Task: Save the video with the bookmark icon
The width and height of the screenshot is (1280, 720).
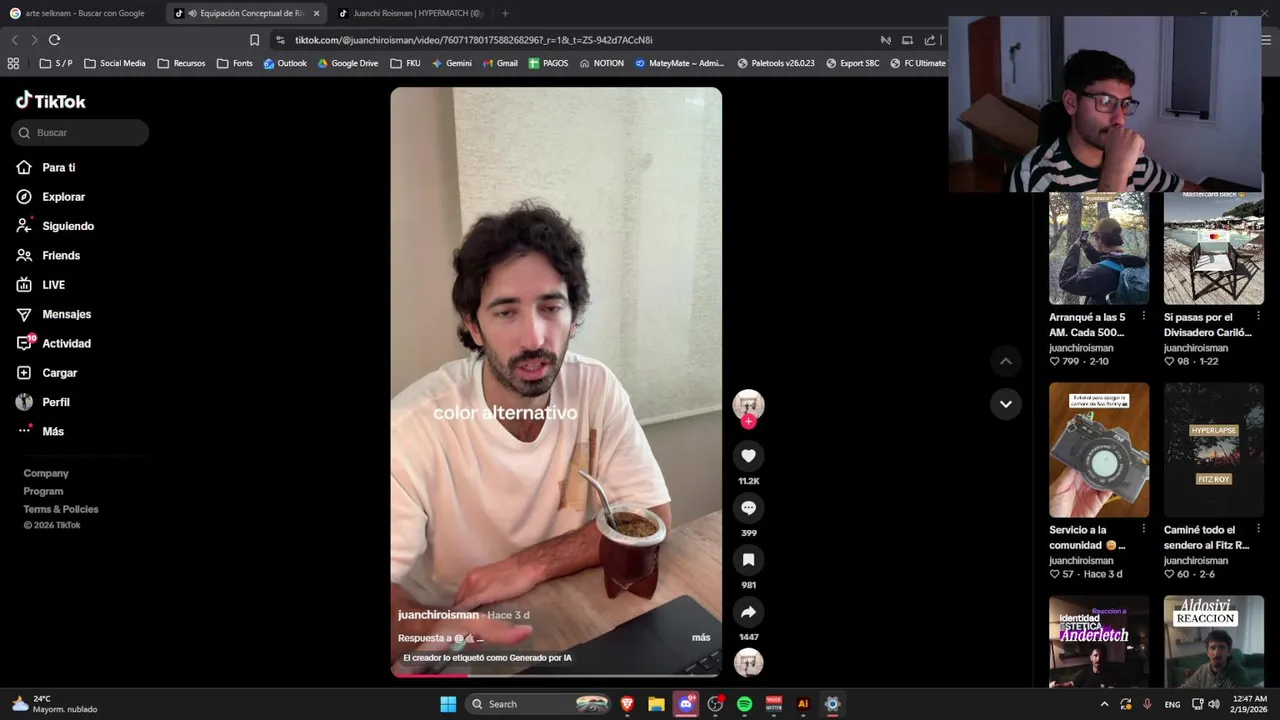Action: (748, 560)
